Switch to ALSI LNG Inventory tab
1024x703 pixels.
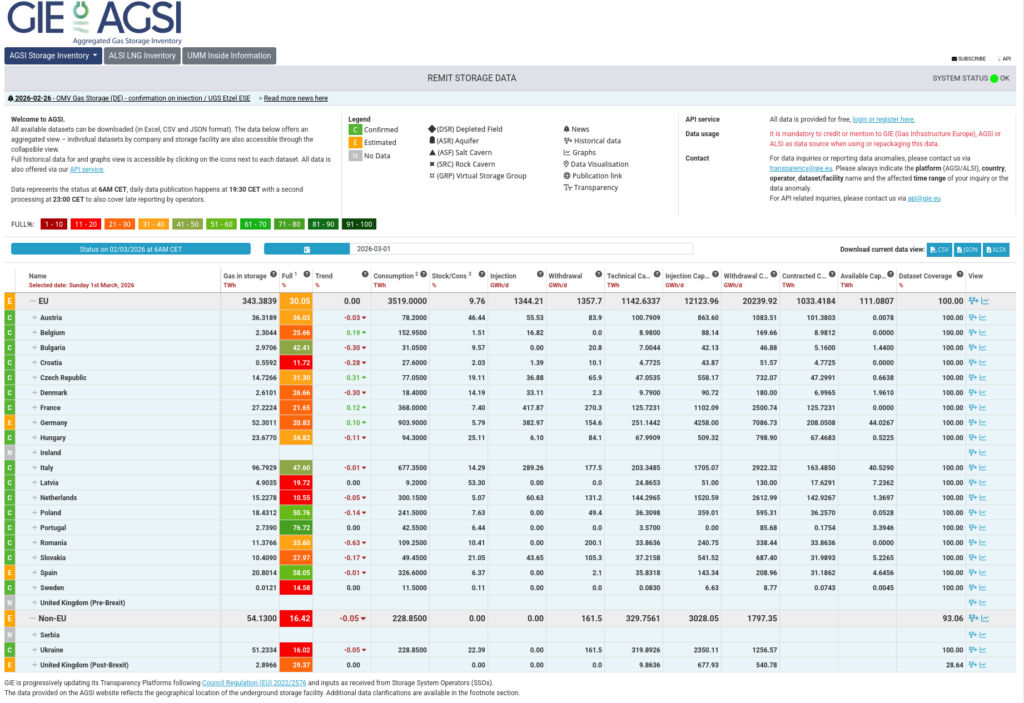click(143, 56)
